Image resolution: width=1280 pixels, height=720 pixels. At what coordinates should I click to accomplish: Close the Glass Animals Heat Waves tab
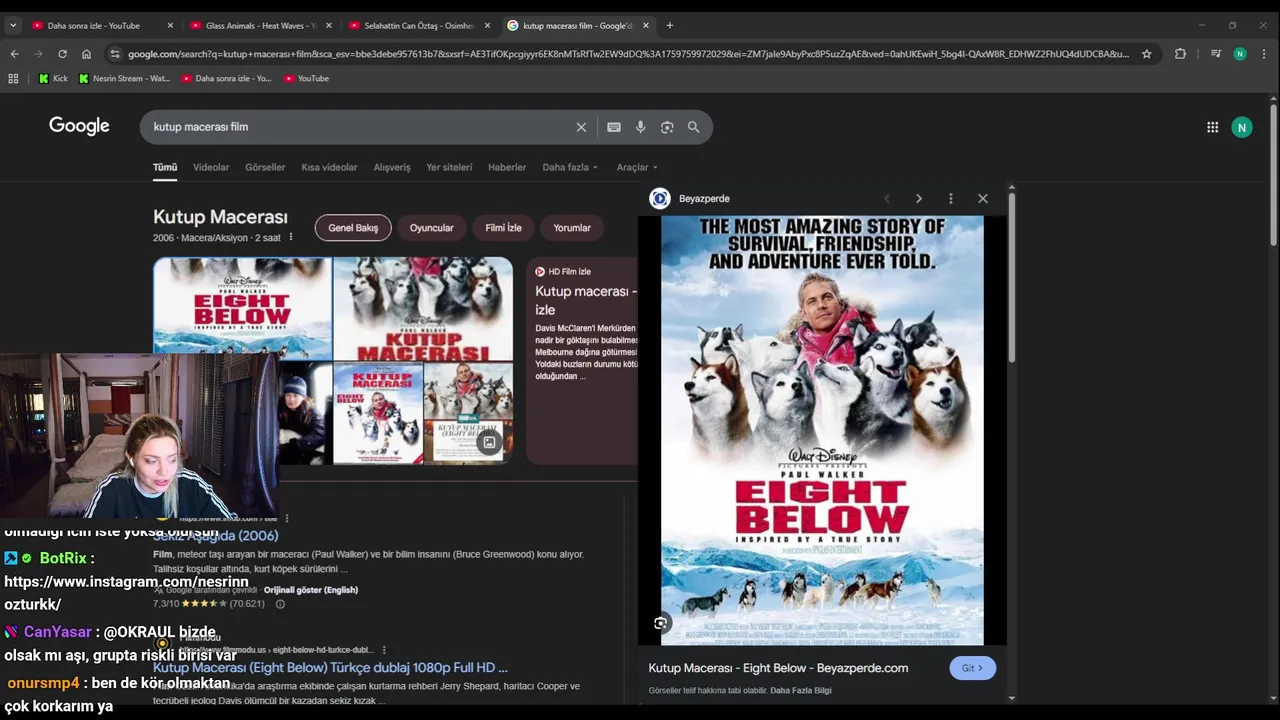[328, 25]
